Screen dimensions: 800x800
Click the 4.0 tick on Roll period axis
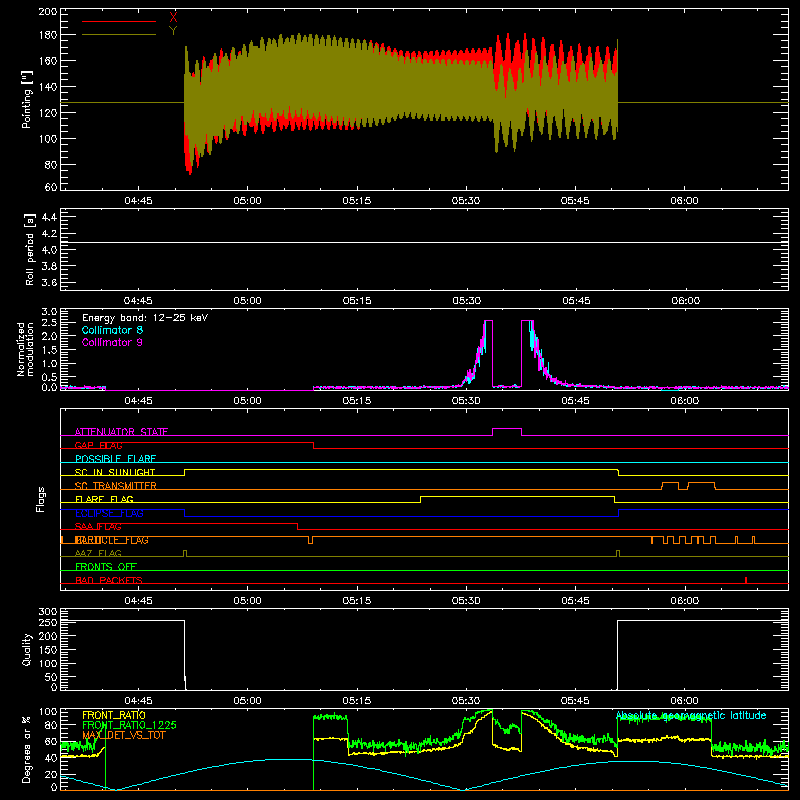[49, 250]
